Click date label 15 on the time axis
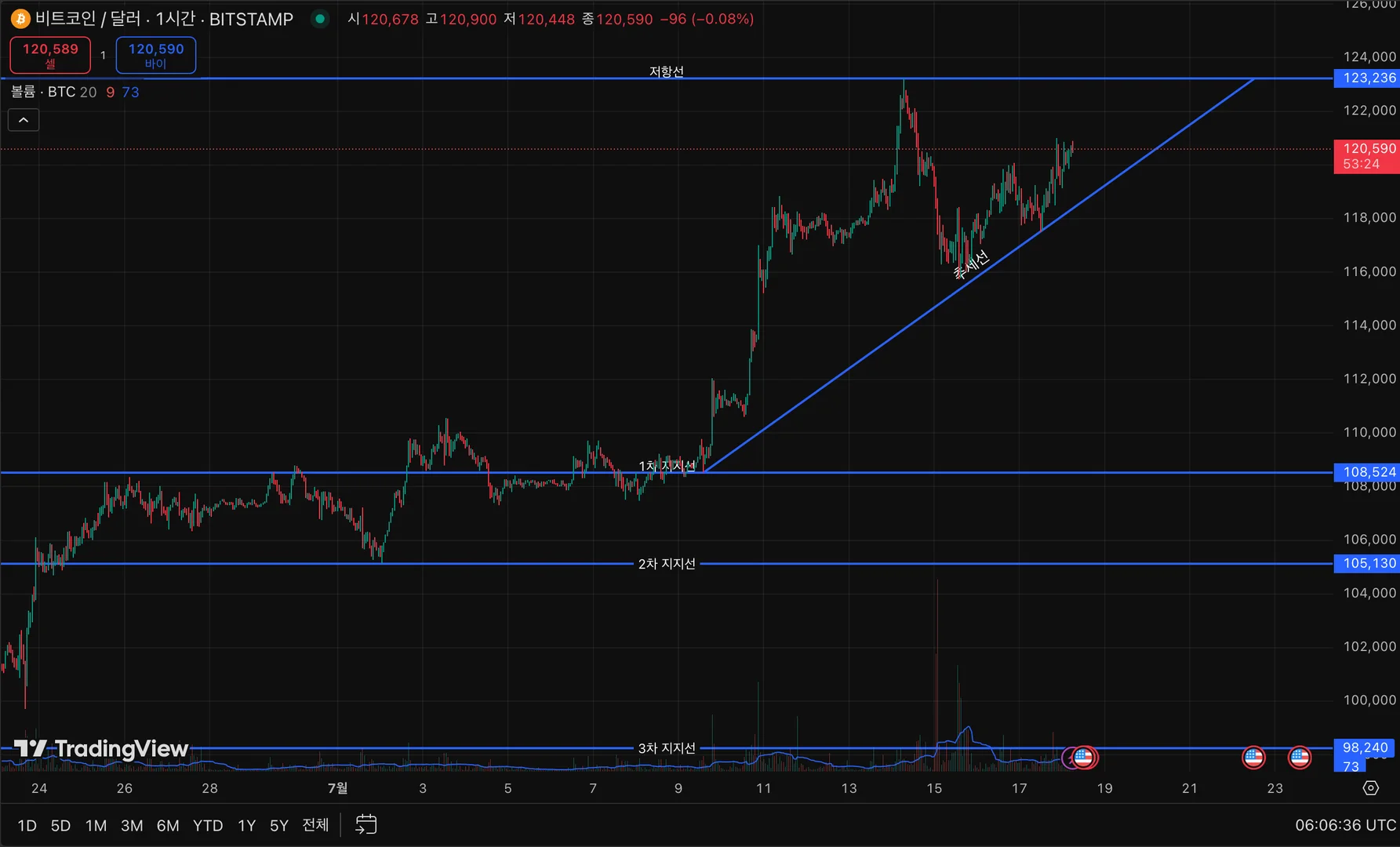The height and width of the screenshot is (847, 1400). (934, 788)
